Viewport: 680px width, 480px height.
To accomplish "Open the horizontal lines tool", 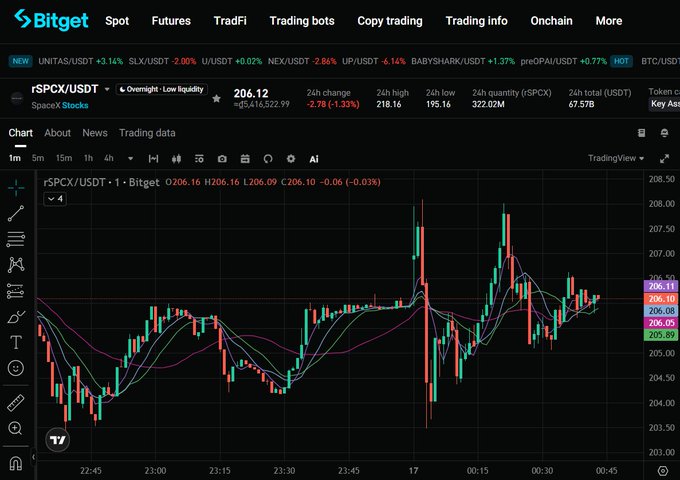I will pyautogui.click(x=16, y=239).
